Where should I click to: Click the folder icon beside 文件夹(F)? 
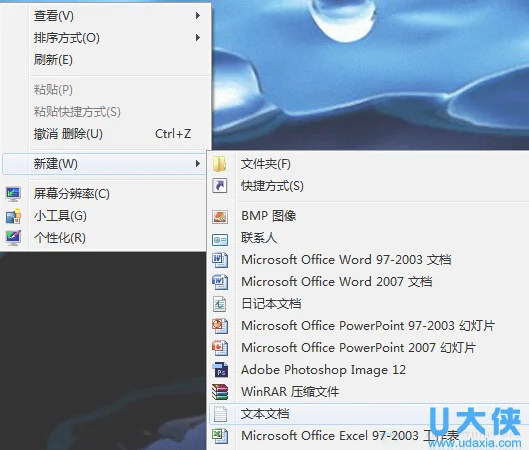pyautogui.click(x=220, y=164)
